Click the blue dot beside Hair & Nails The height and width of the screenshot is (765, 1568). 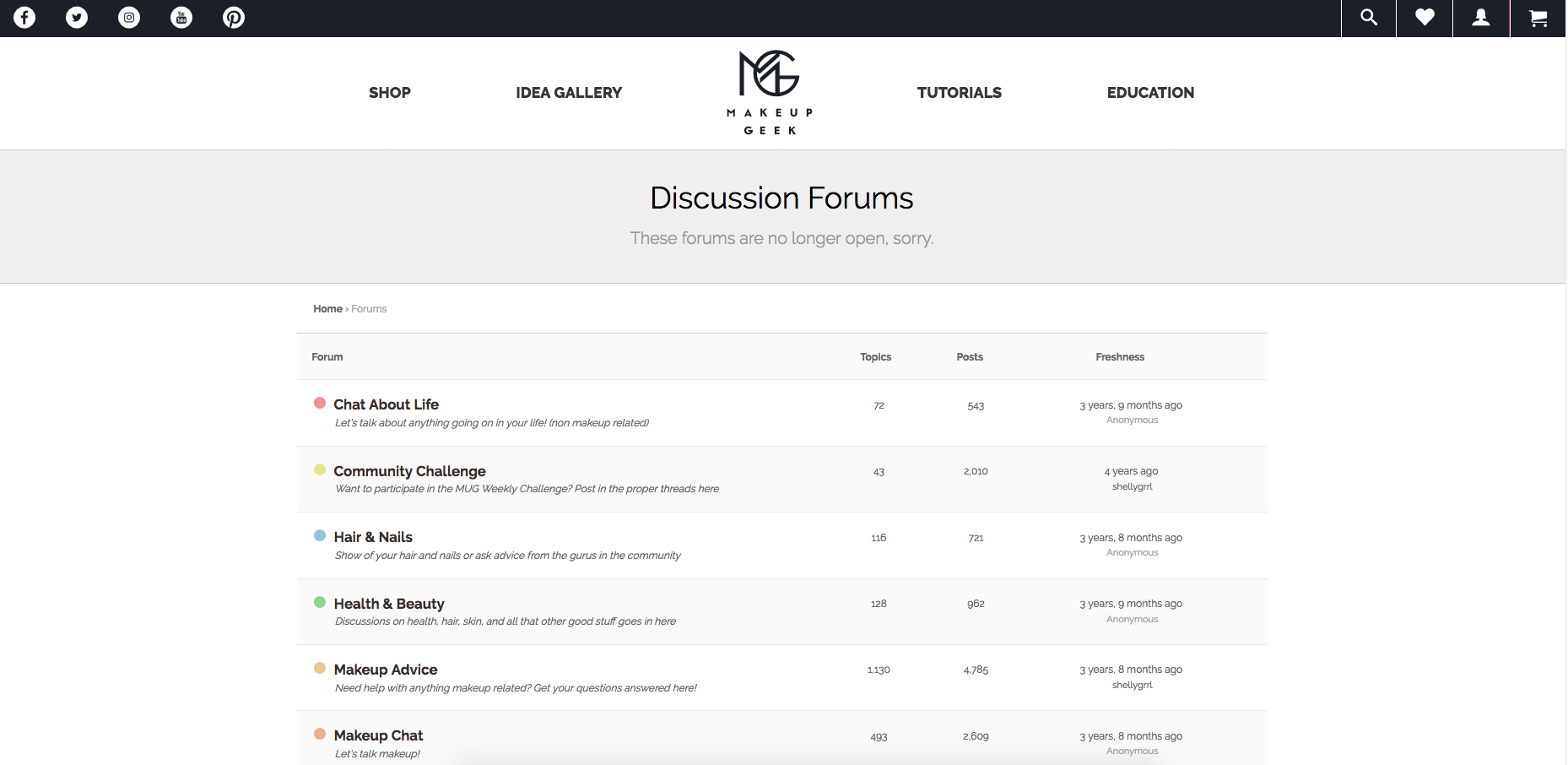click(320, 535)
